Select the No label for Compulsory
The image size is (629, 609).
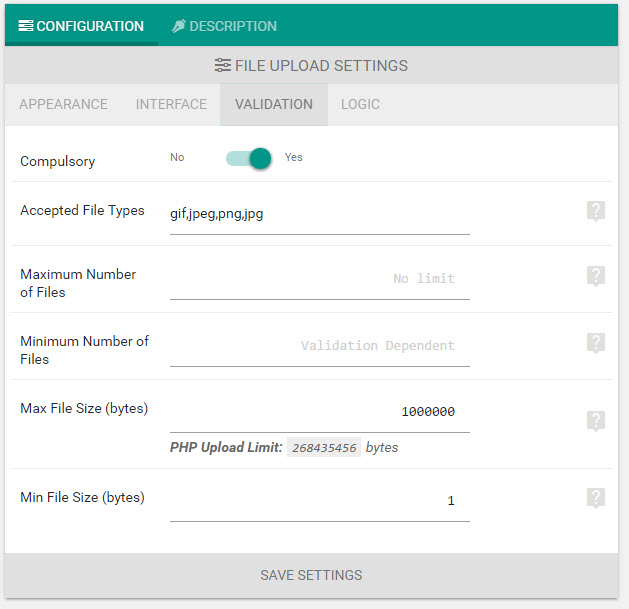pyautogui.click(x=177, y=157)
